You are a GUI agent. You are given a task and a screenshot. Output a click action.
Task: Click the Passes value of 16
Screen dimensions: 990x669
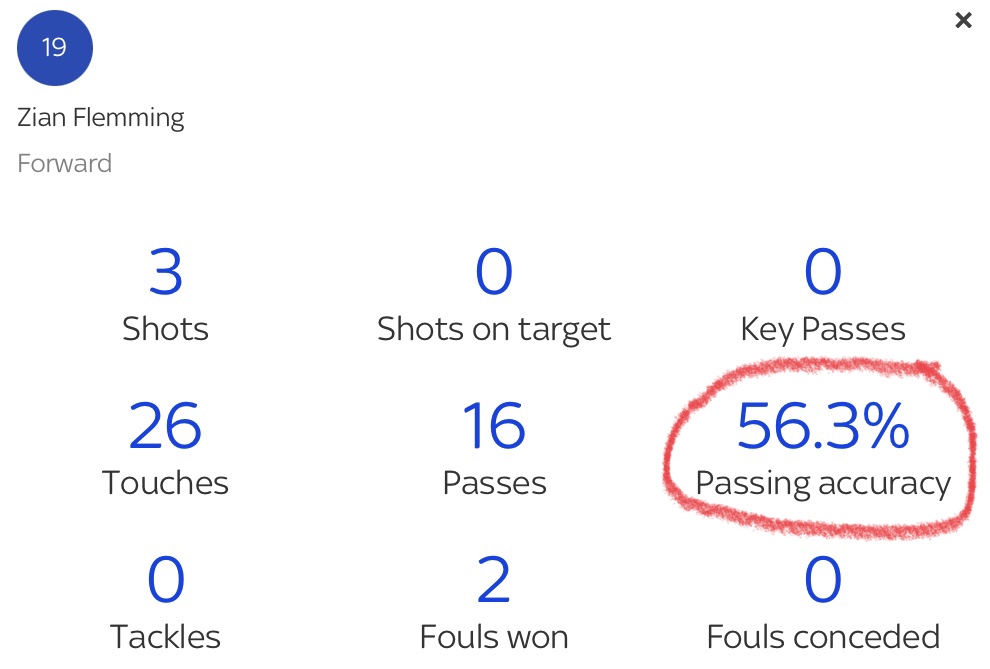coord(494,426)
